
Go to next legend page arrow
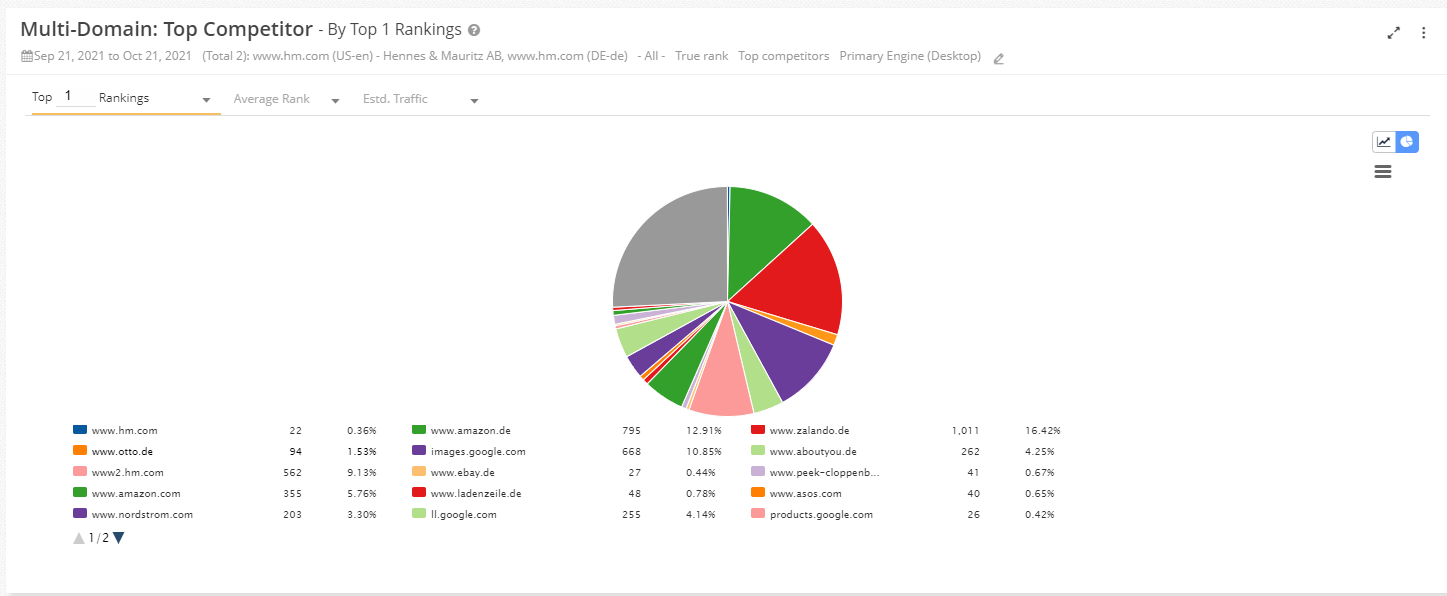pyautogui.click(x=119, y=538)
